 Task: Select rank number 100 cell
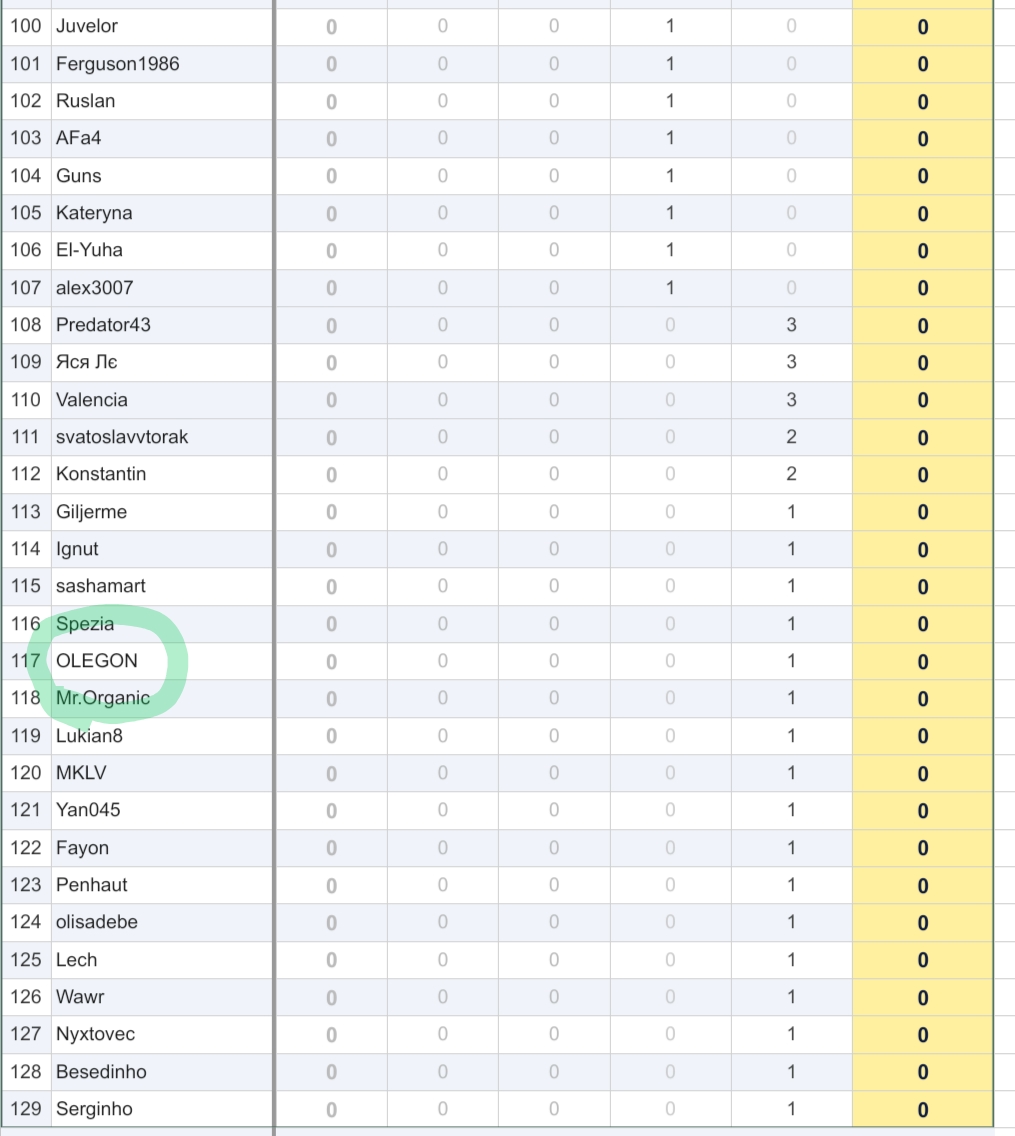pyautogui.click(x=26, y=26)
